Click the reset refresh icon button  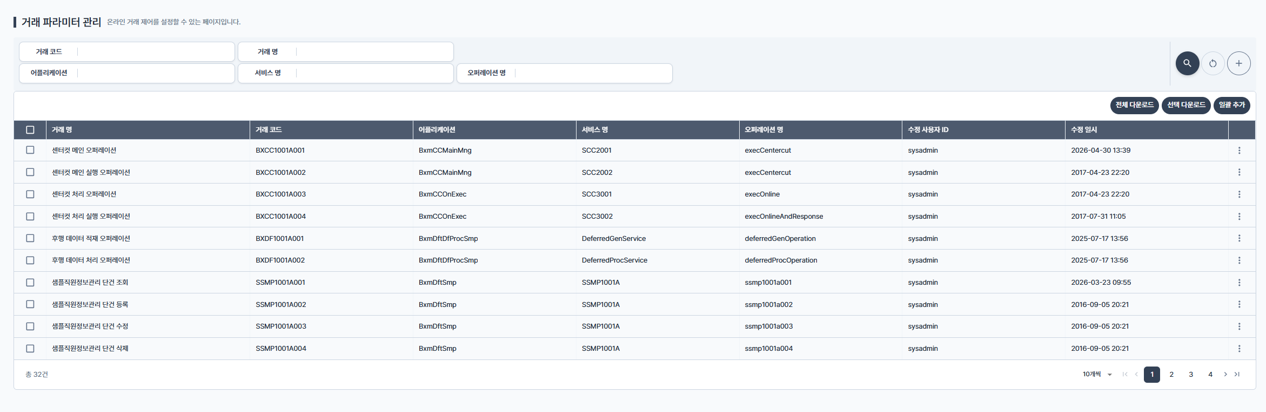(1213, 63)
